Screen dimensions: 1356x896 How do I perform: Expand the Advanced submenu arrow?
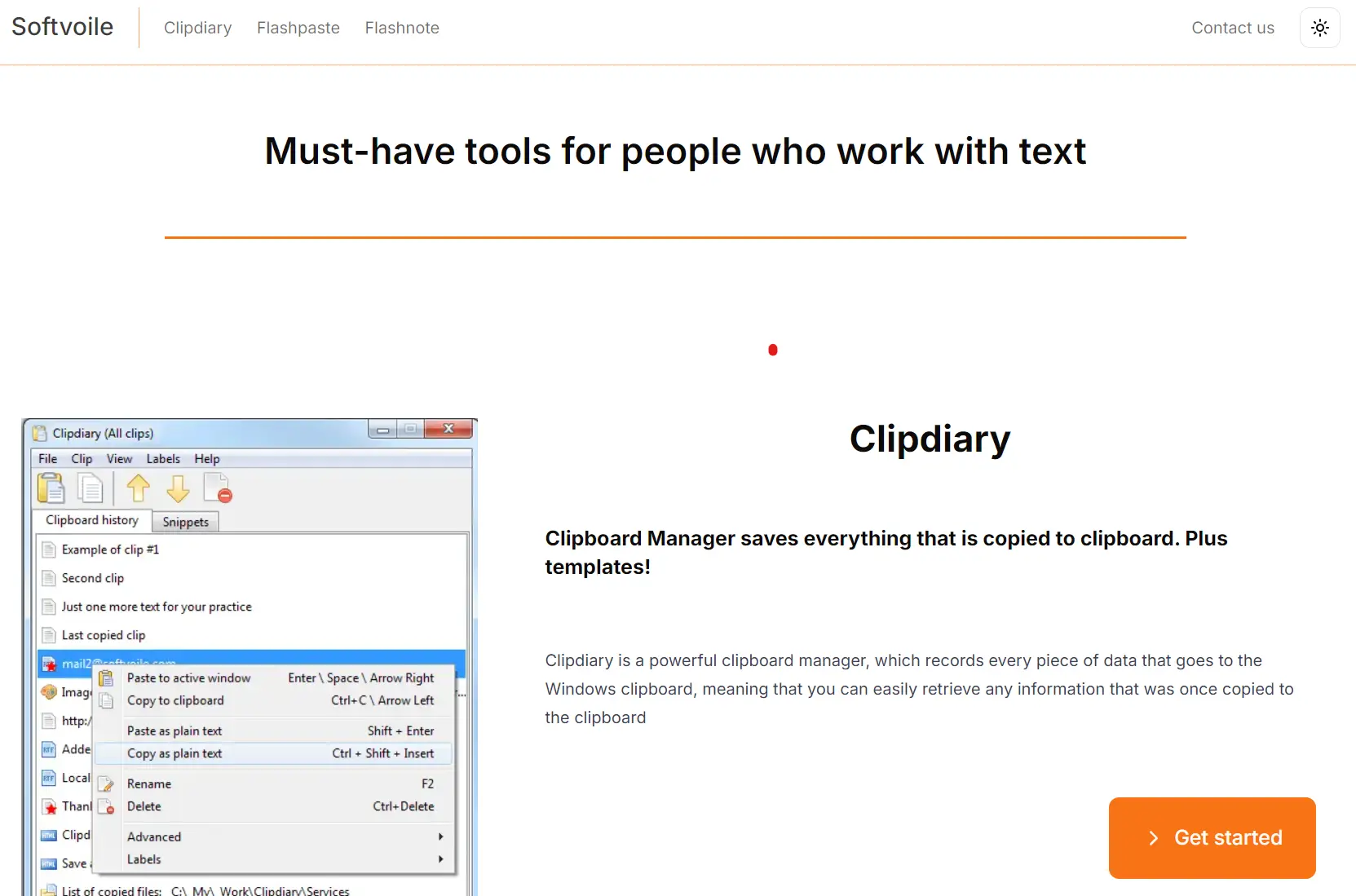tap(441, 837)
